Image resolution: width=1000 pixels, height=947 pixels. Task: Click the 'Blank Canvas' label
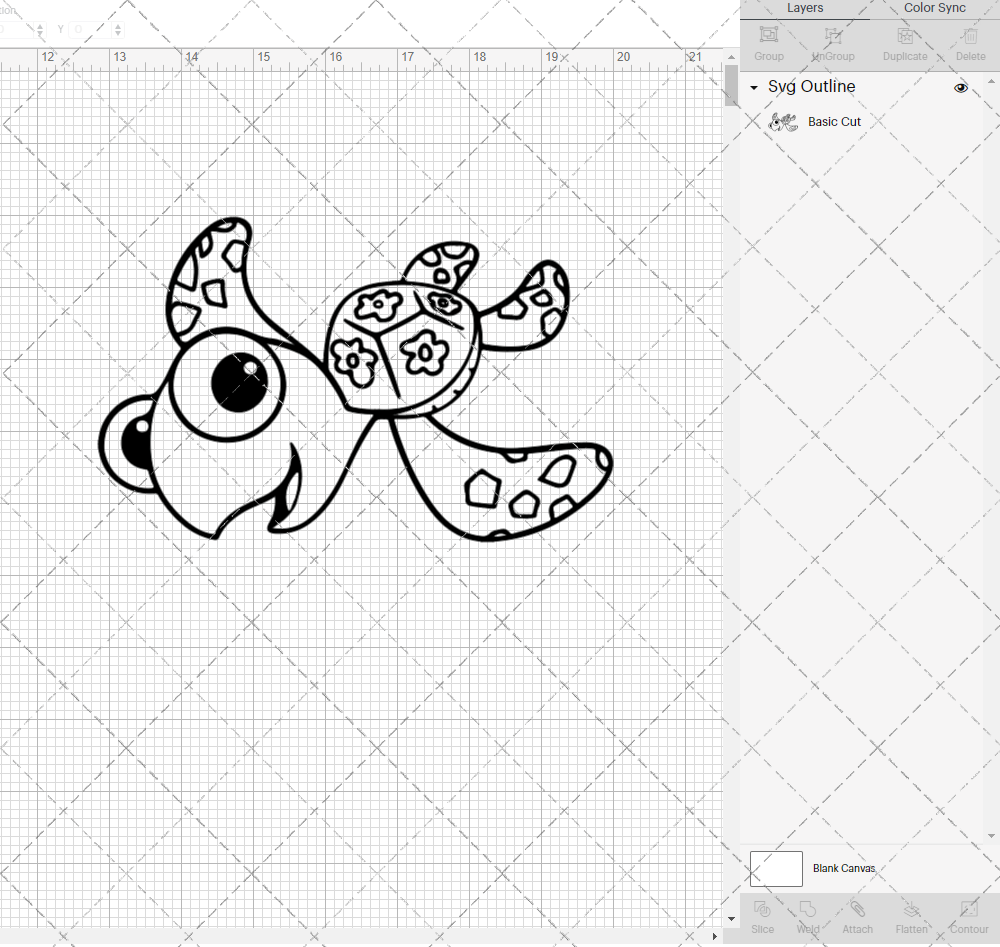(x=844, y=869)
